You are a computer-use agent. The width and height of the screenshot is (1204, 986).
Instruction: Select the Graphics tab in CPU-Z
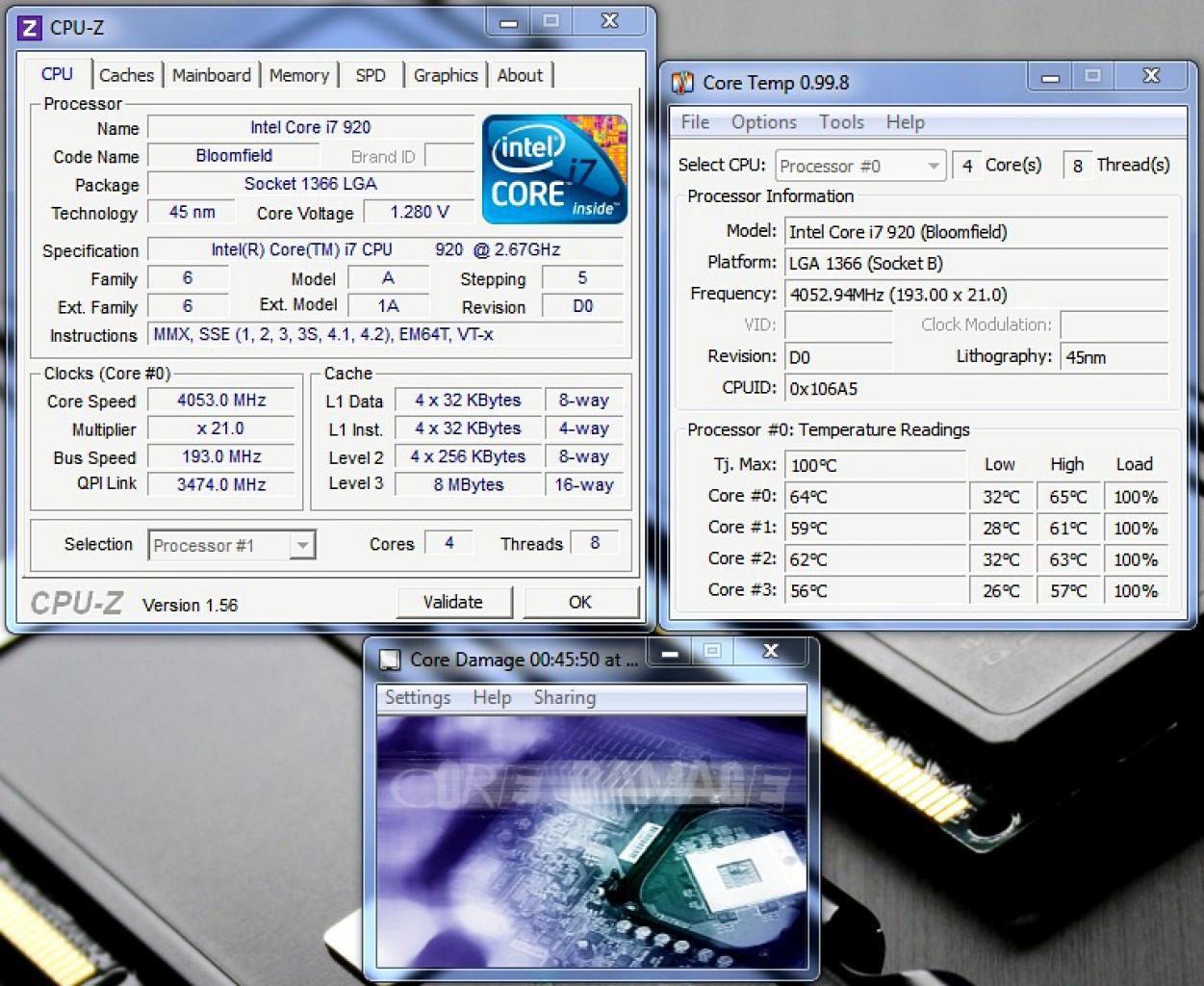click(x=446, y=75)
